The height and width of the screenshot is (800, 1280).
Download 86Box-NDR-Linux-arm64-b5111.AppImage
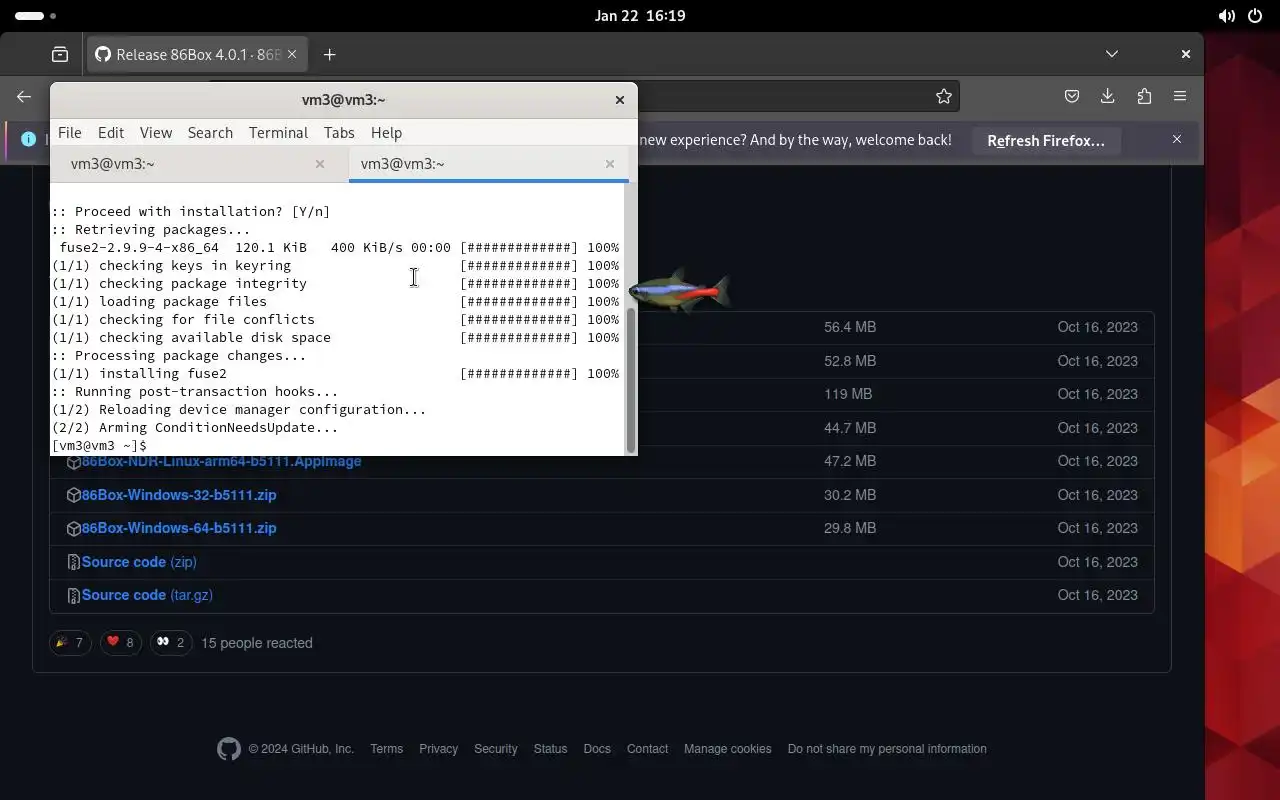tap(221, 461)
